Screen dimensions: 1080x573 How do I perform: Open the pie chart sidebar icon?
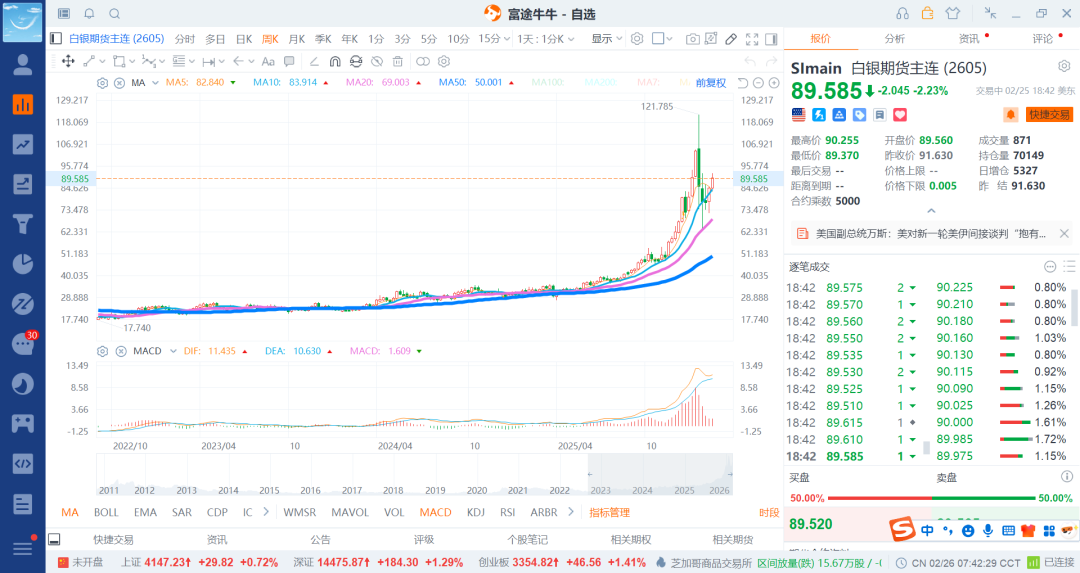pyautogui.click(x=23, y=264)
